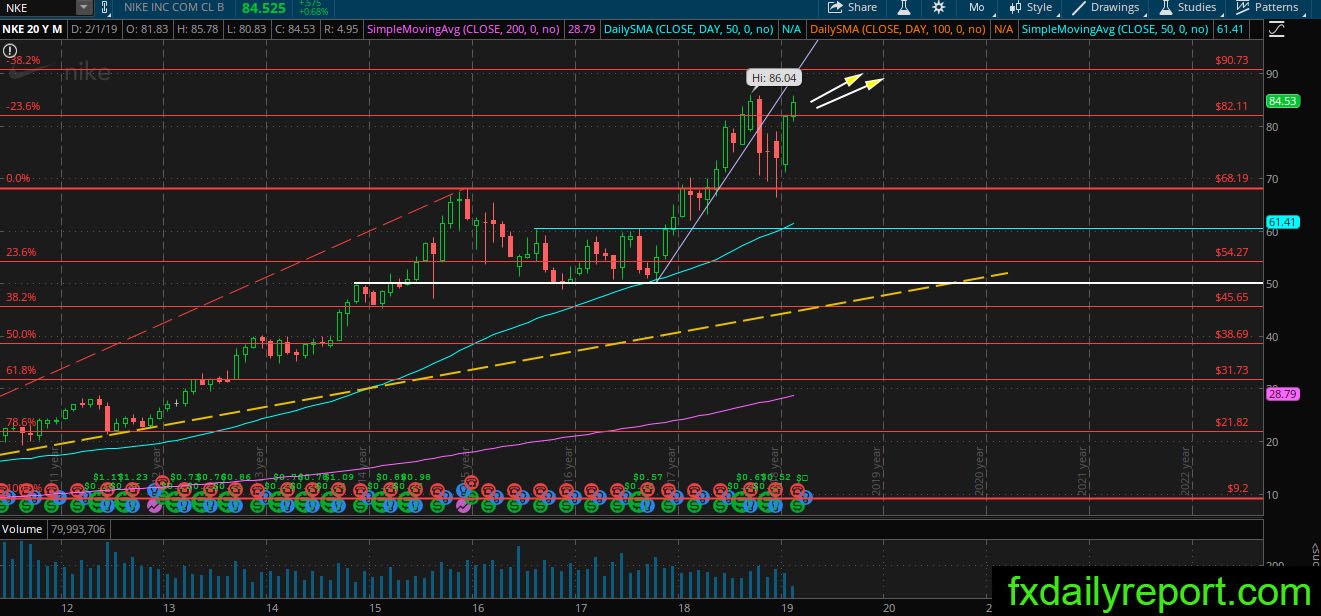1321x616 pixels.
Task: Select the SimpleMovingAvg (CLOSE, 200, 0, no) study label
Action: coord(464,30)
